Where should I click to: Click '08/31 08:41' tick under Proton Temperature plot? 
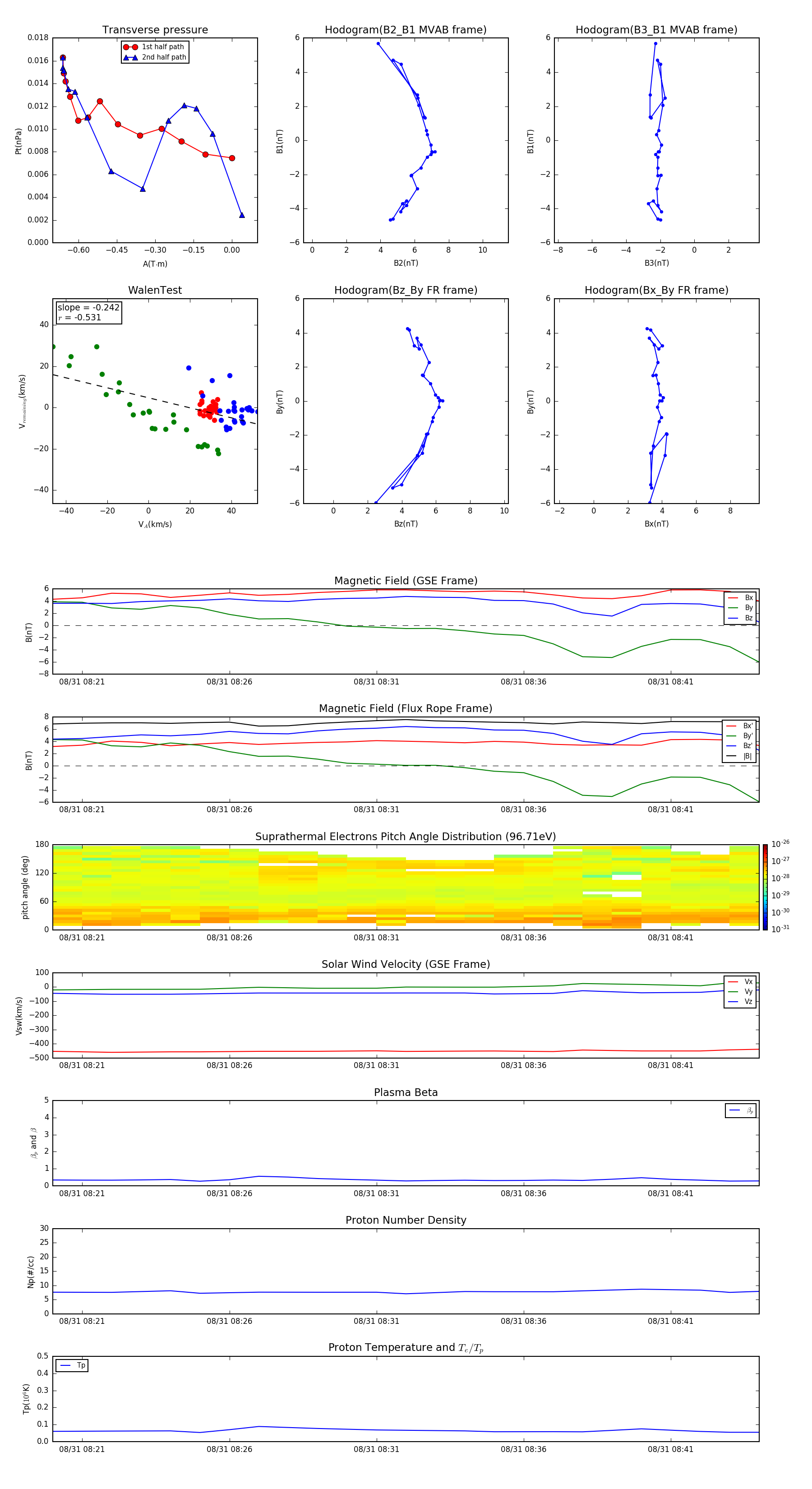(670, 1449)
